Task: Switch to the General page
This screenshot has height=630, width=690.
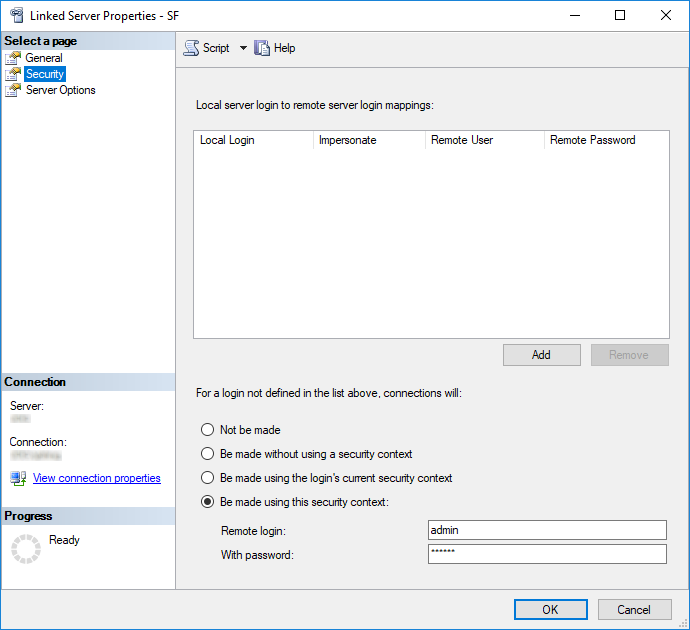Action: click(x=44, y=58)
